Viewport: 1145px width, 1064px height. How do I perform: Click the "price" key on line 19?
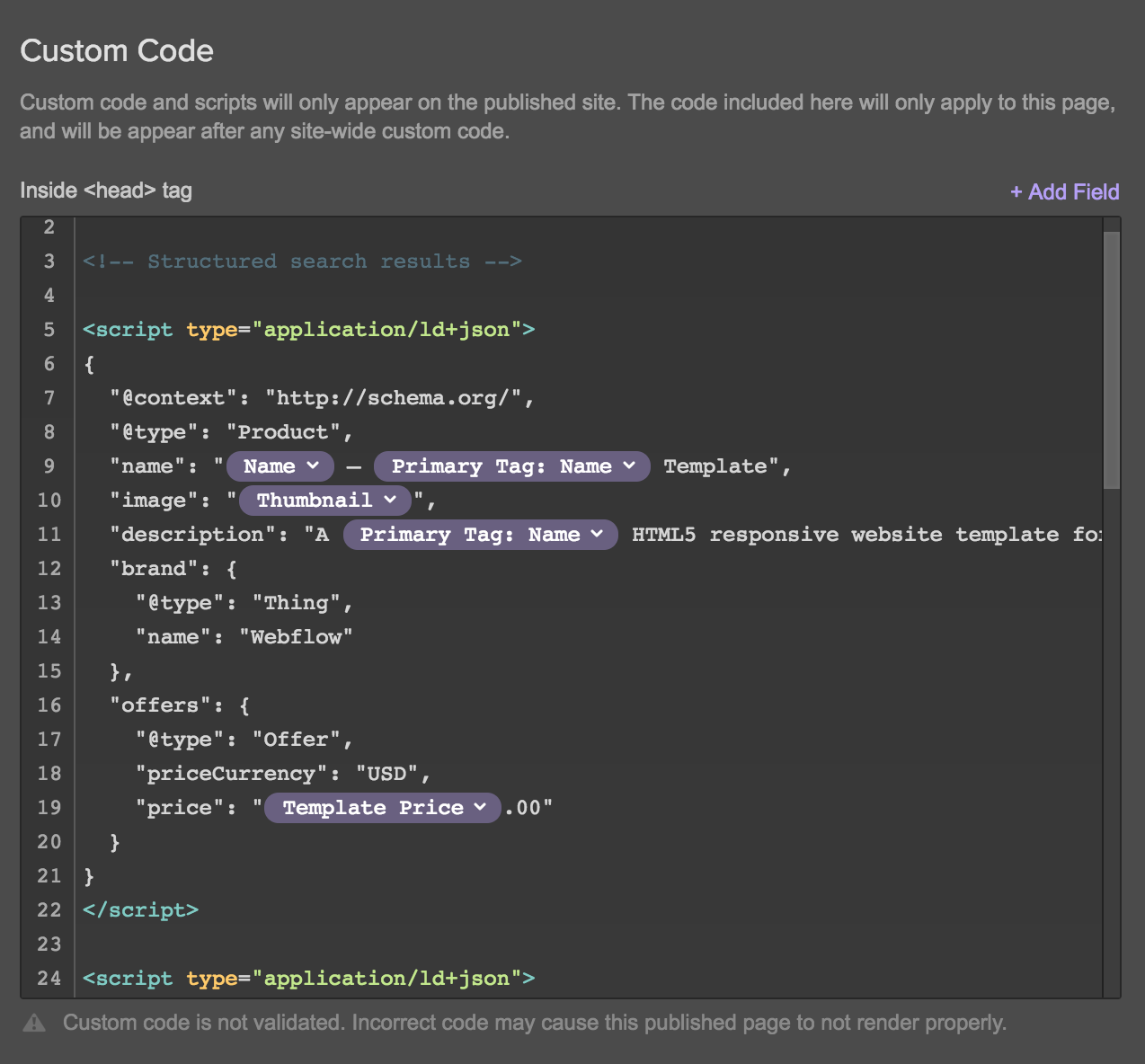coord(180,808)
